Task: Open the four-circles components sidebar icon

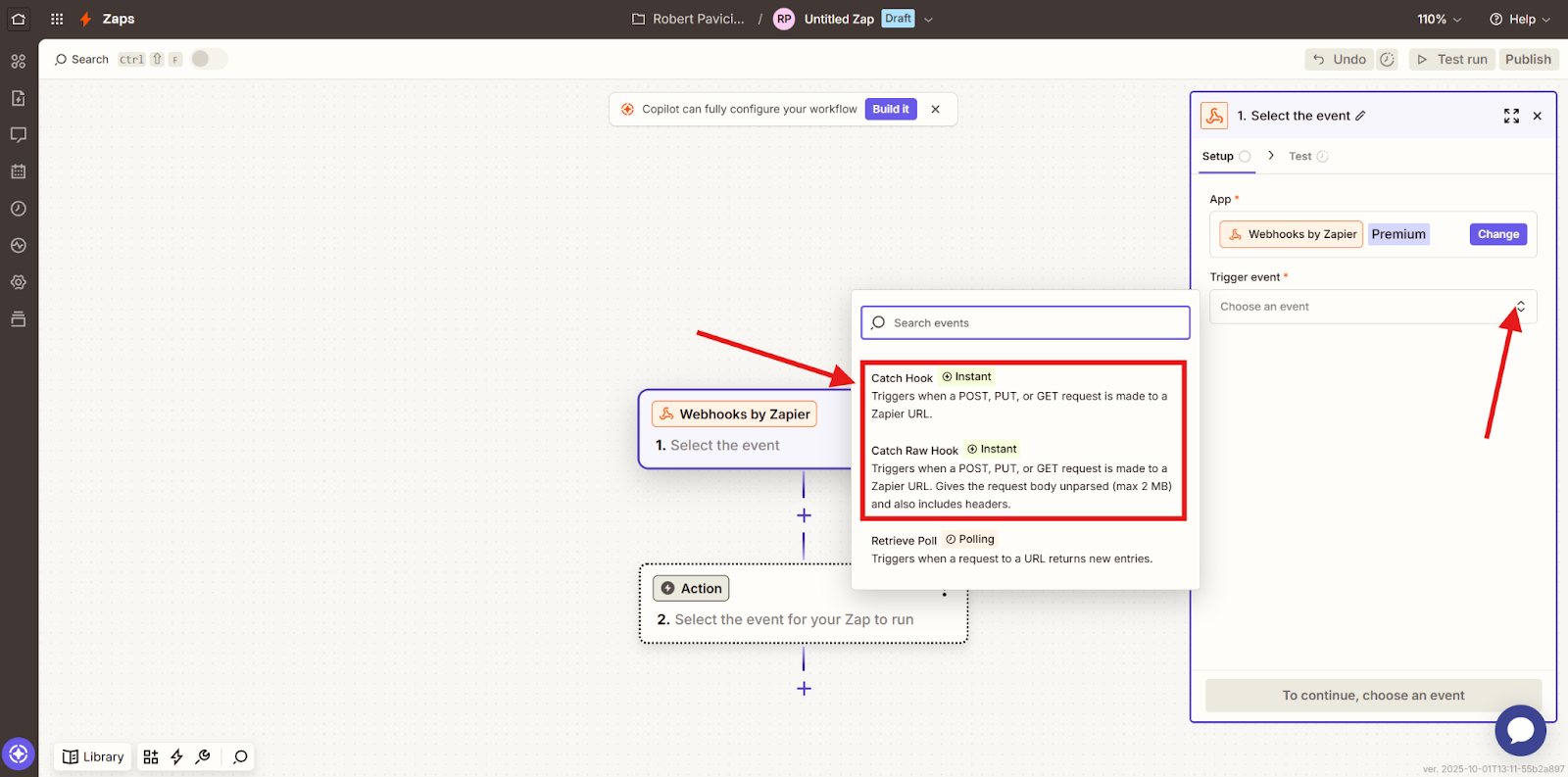Action: [x=19, y=61]
